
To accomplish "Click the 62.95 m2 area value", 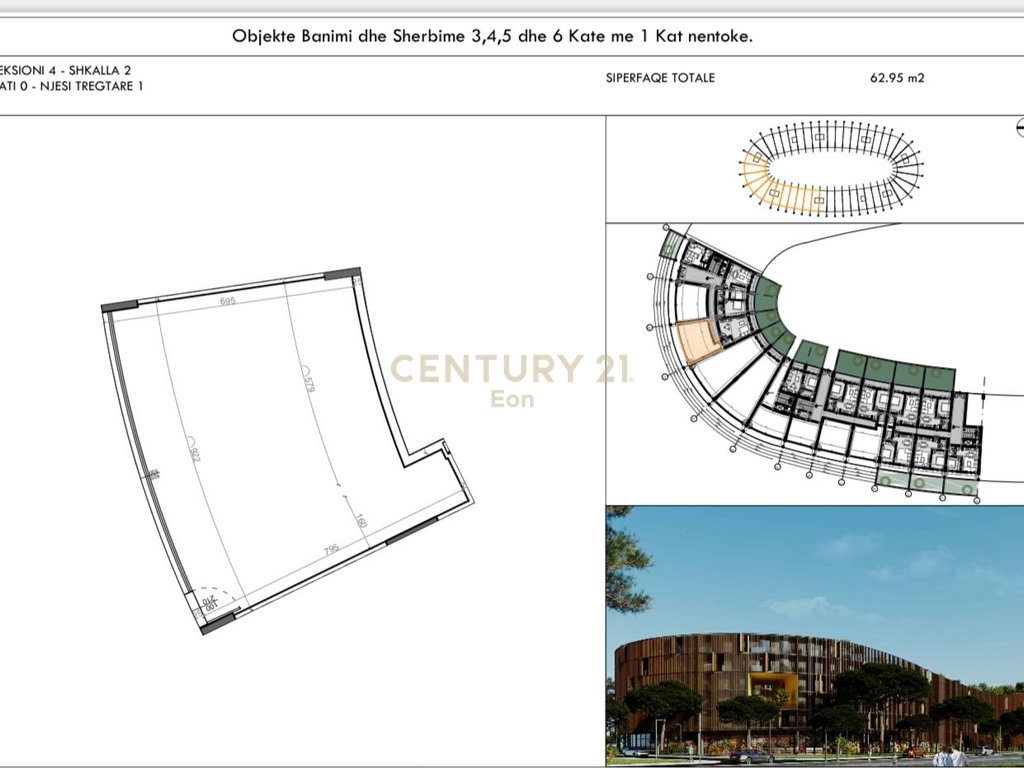I will [x=897, y=78].
